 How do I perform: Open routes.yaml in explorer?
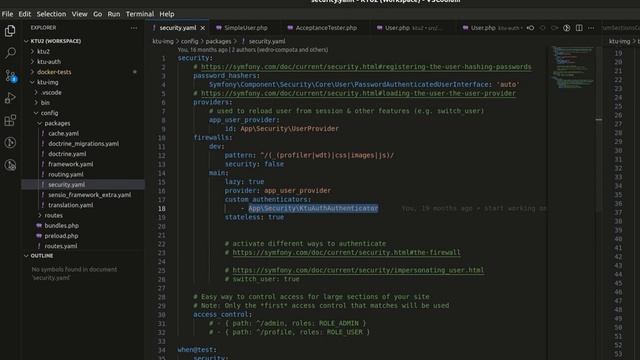(60, 246)
